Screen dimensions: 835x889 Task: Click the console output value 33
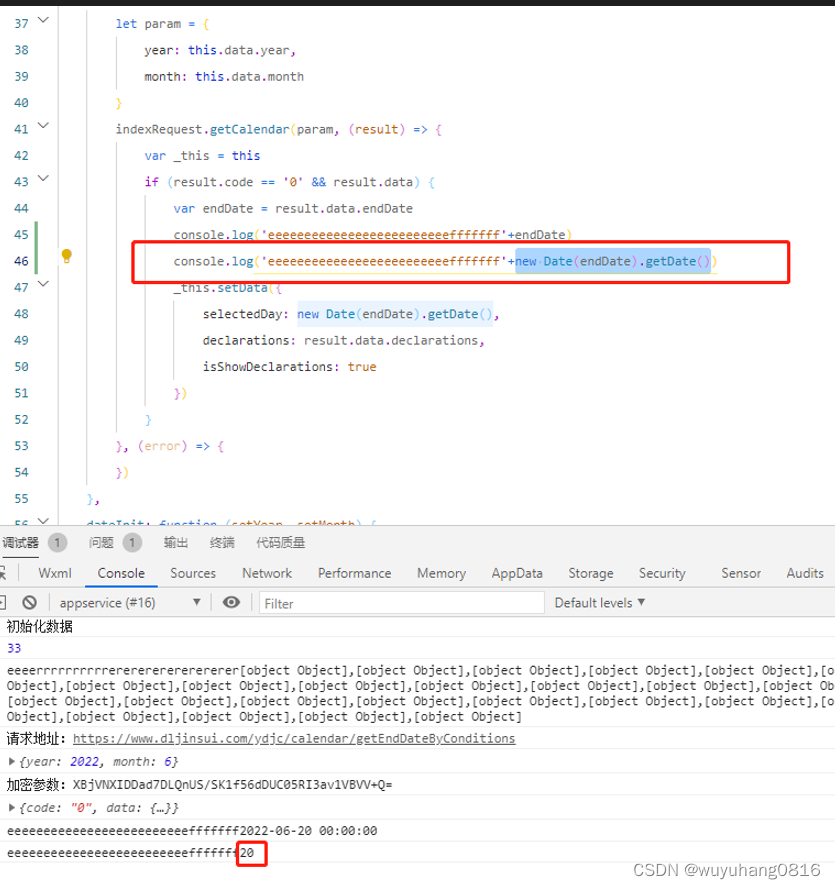point(14,648)
